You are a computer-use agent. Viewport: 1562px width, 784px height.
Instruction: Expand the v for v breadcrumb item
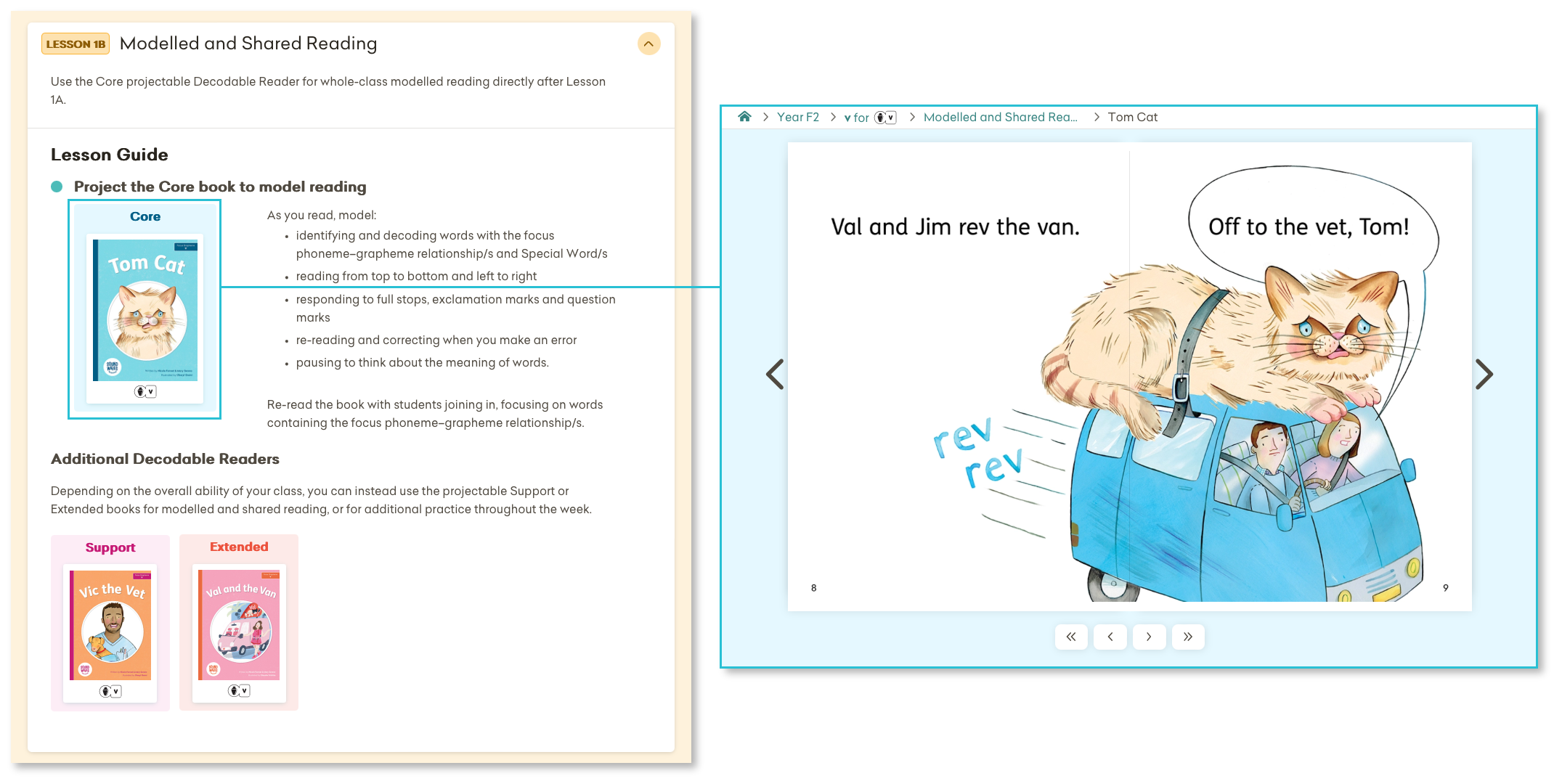(870, 117)
